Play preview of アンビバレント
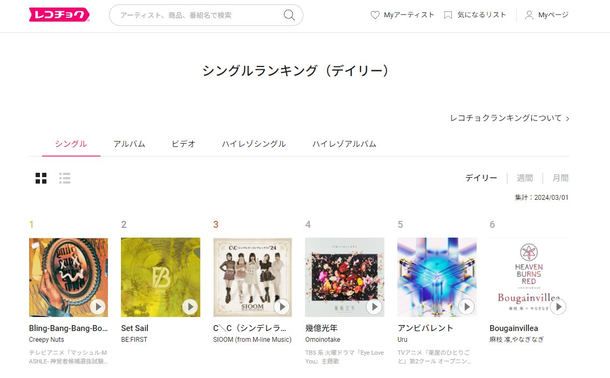 click(x=466, y=307)
